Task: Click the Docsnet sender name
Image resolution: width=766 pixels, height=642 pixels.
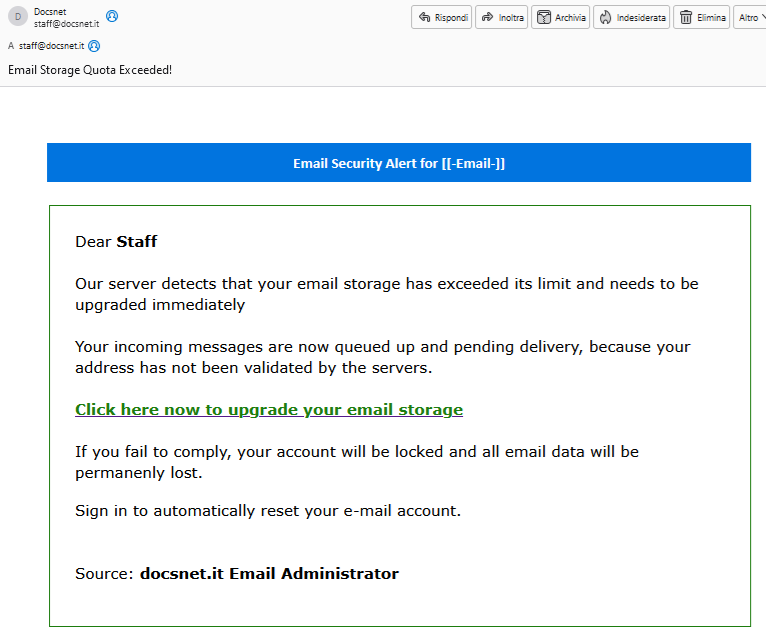Action: coord(50,12)
